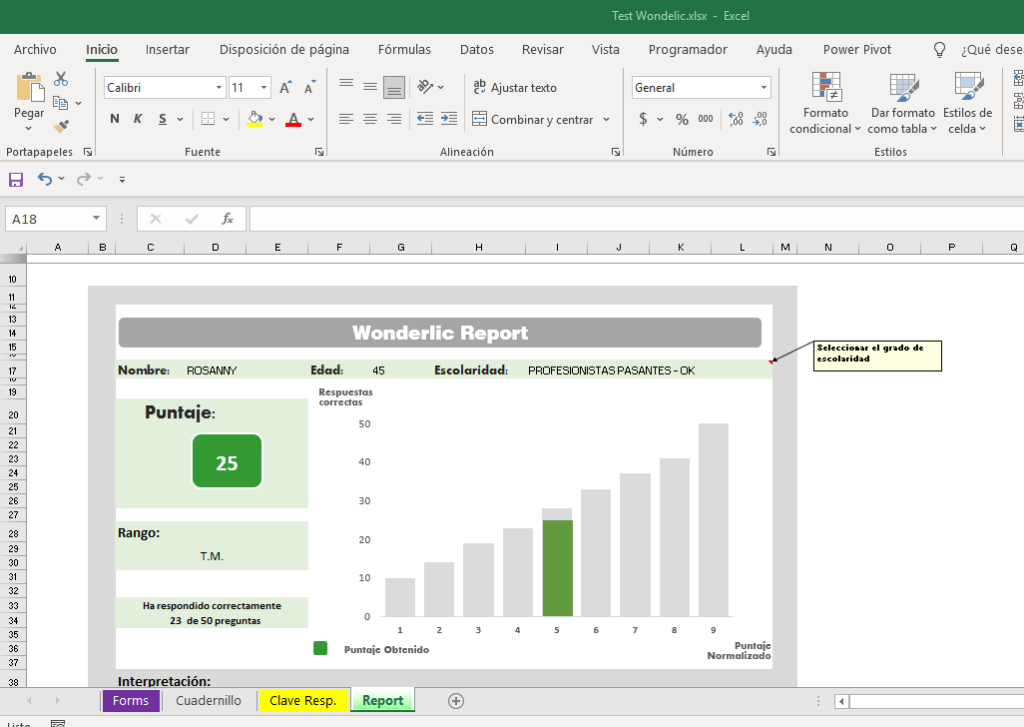Image resolution: width=1024 pixels, height=727 pixels.
Task: Switch to the Power Pivot tab
Action: point(857,50)
